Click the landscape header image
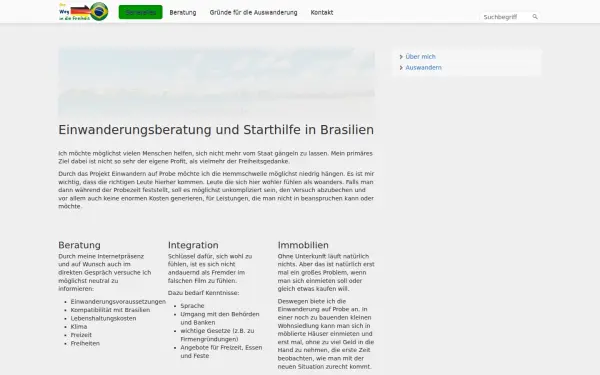The height and width of the screenshot is (375, 600). point(216,82)
